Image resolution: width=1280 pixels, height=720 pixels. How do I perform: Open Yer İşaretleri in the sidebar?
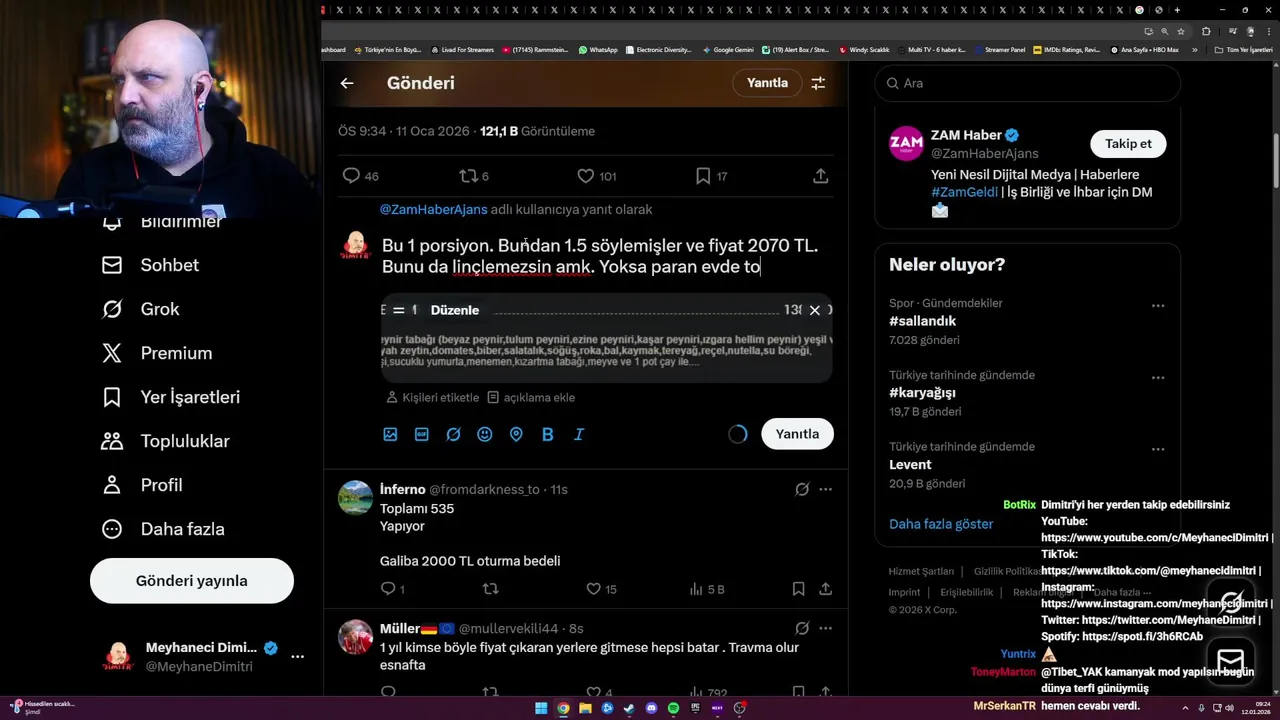coord(171,397)
